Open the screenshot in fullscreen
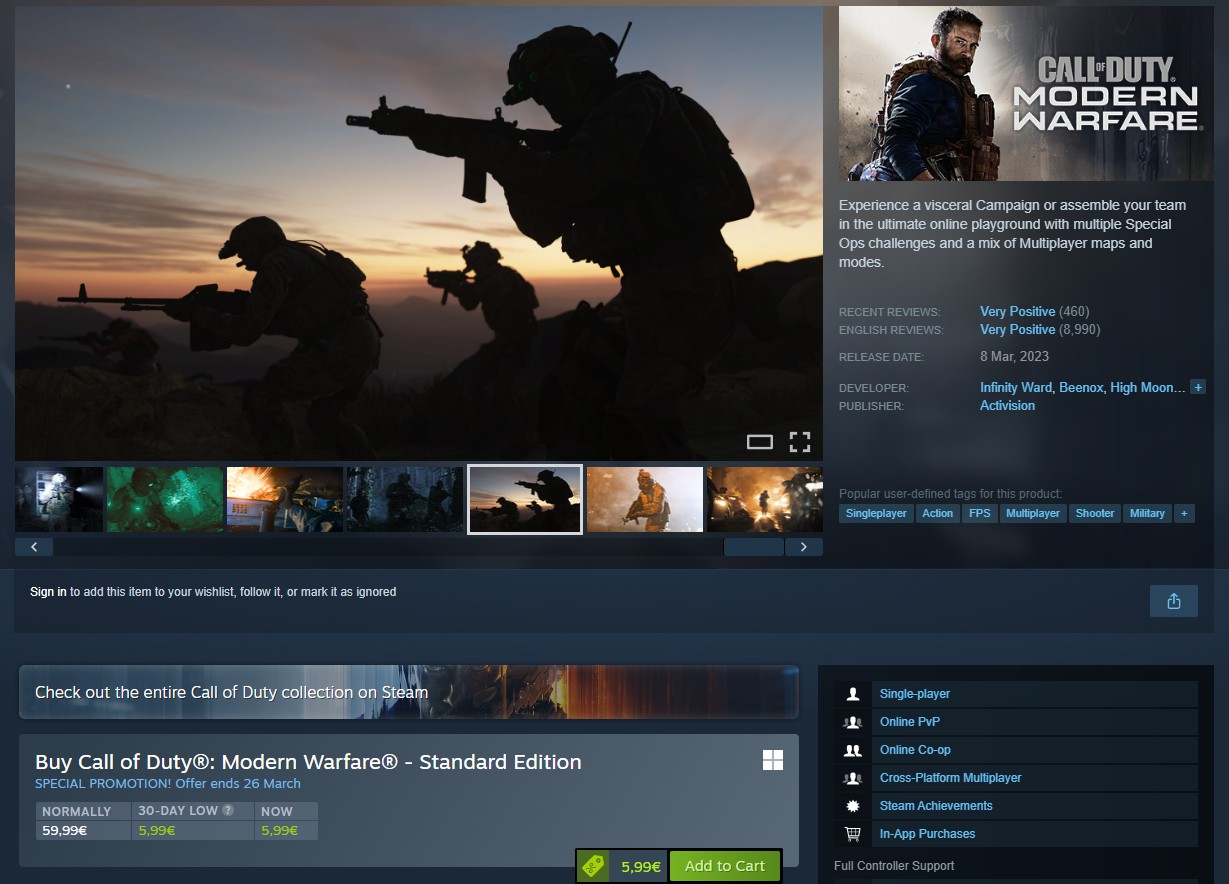Image resolution: width=1229 pixels, height=884 pixels. 800,442
